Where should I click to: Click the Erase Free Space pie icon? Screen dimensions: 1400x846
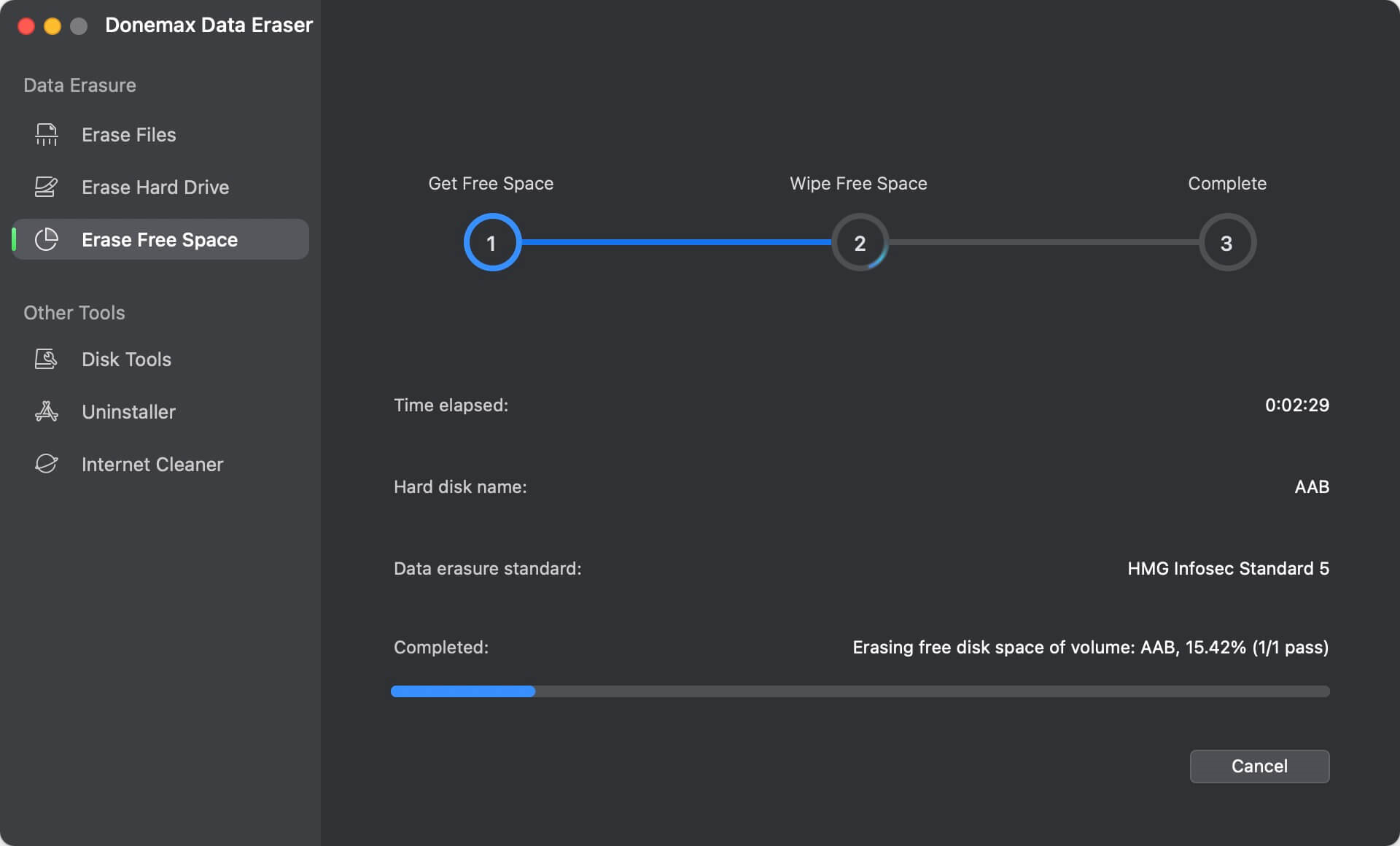click(x=47, y=240)
